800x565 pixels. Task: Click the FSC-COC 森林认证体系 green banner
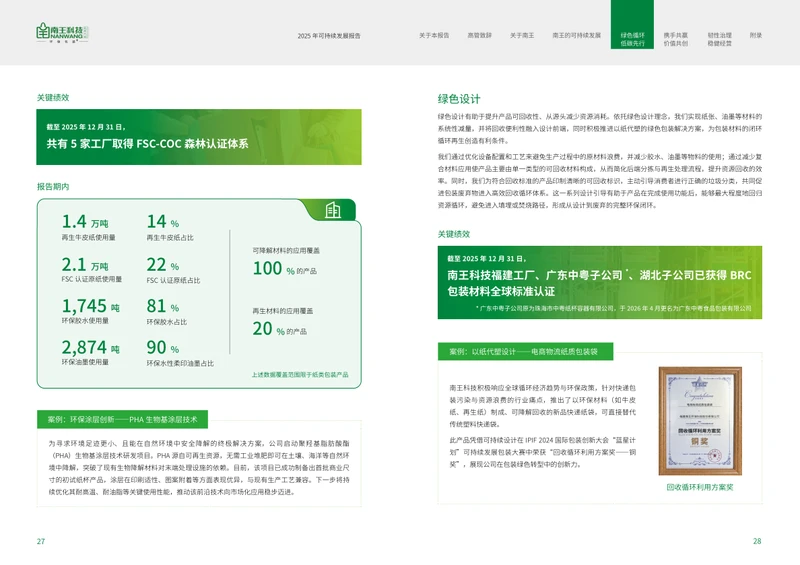[199, 137]
